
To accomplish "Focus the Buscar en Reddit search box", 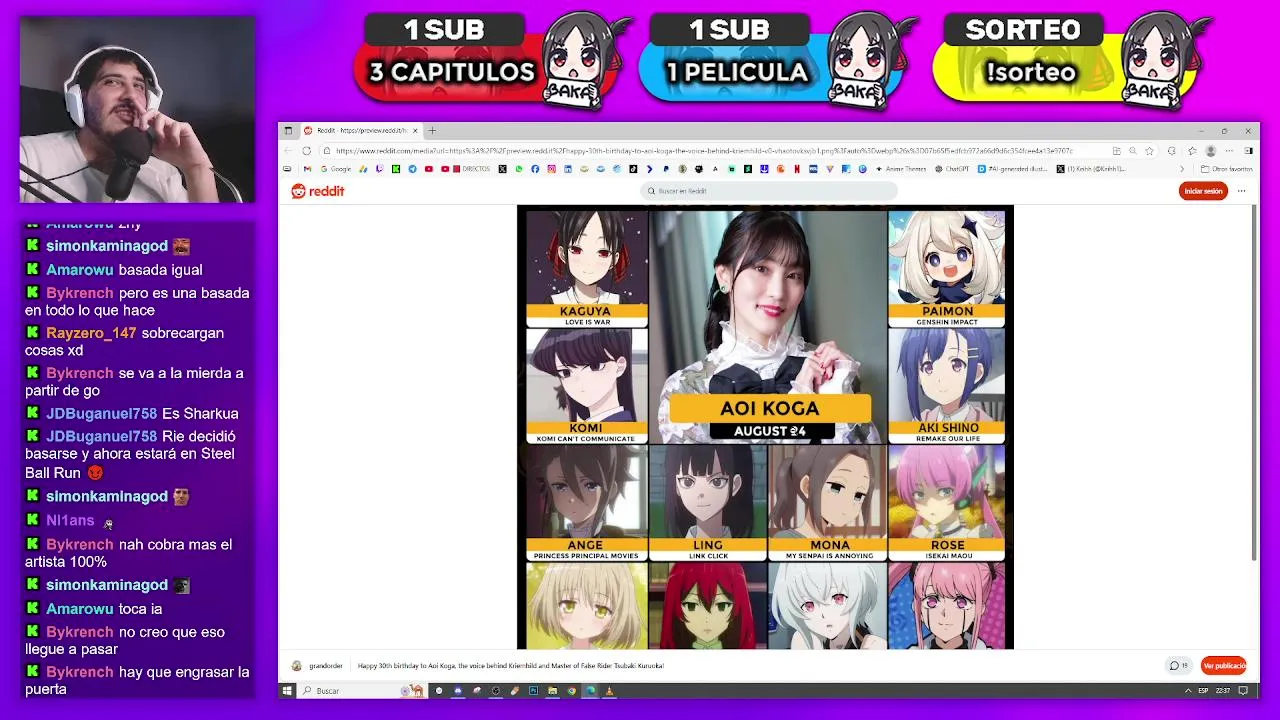I will click(x=769, y=191).
